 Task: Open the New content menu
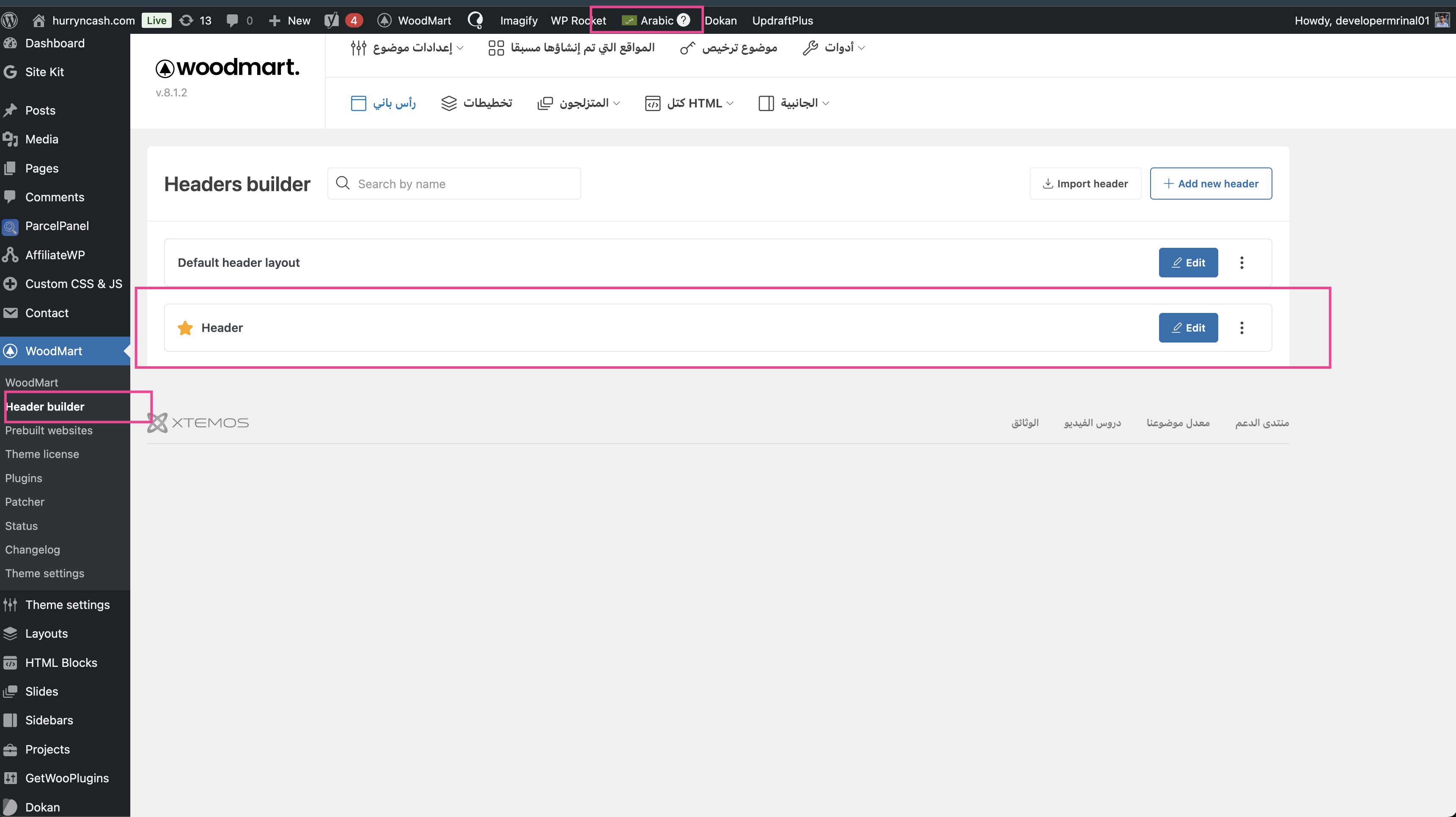click(x=289, y=20)
